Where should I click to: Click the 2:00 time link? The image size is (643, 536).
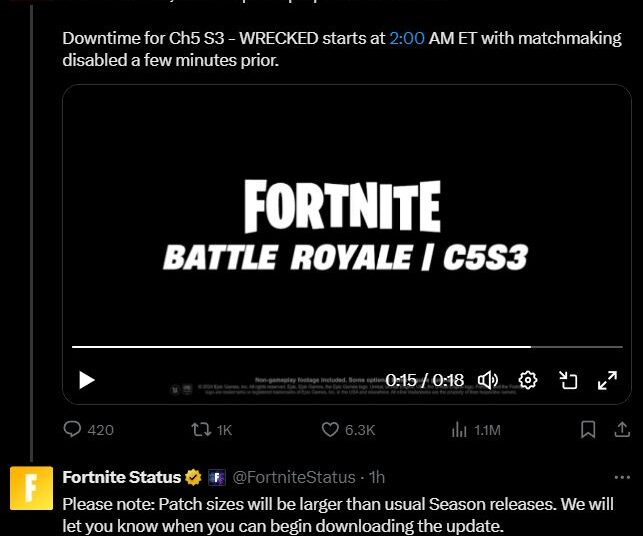(x=407, y=38)
